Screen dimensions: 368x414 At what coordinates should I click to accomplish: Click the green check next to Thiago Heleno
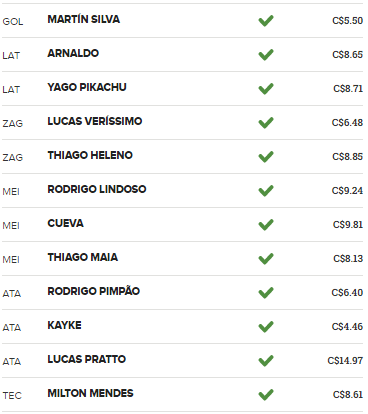click(x=266, y=157)
